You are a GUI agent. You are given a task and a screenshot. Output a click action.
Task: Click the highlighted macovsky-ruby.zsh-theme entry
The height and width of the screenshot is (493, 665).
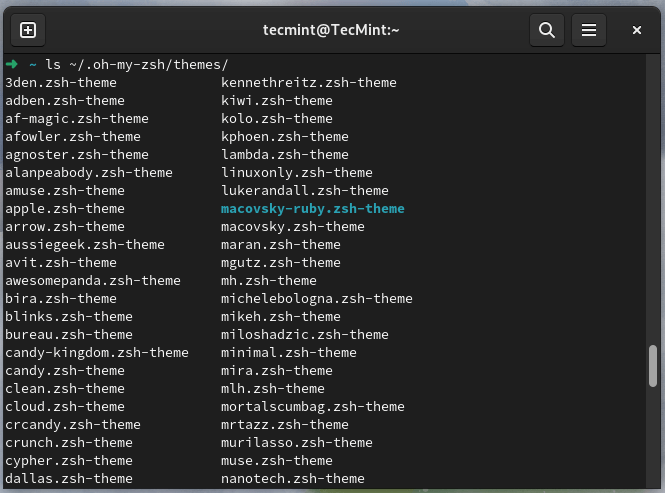click(x=312, y=209)
